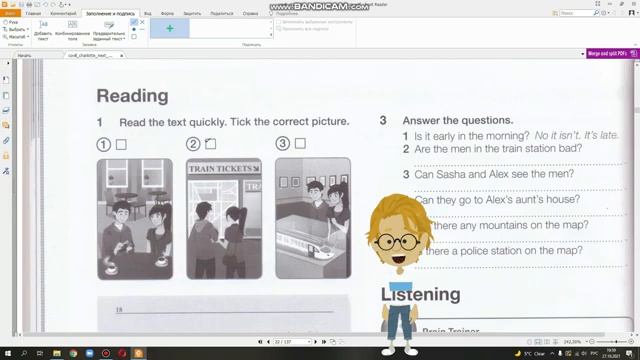Image resolution: width=640 pixels, height=360 pixels.
Task: Close the open PDF document tab
Action: click(122, 55)
